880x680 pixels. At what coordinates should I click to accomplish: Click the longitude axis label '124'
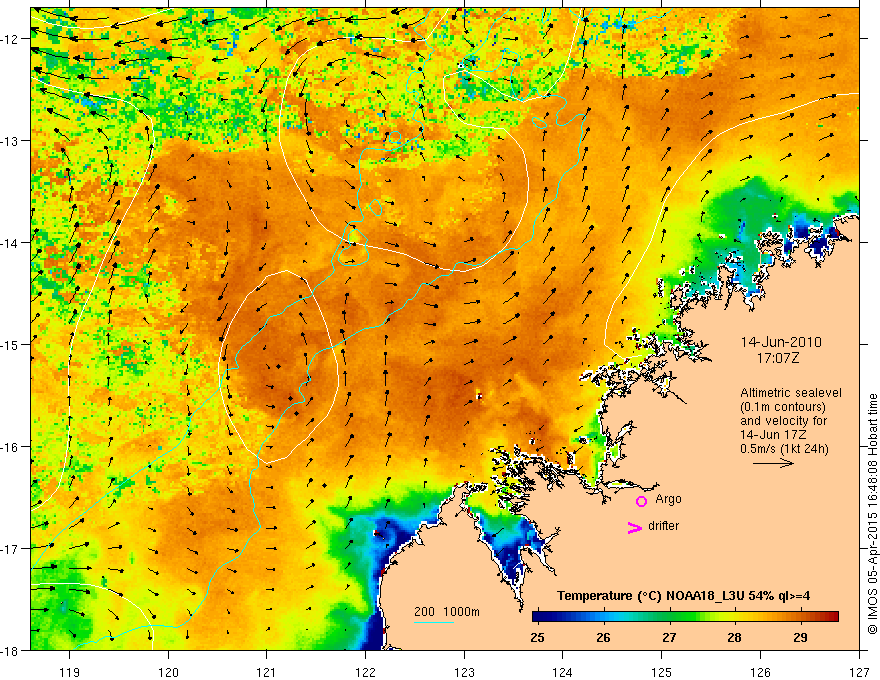563,672
